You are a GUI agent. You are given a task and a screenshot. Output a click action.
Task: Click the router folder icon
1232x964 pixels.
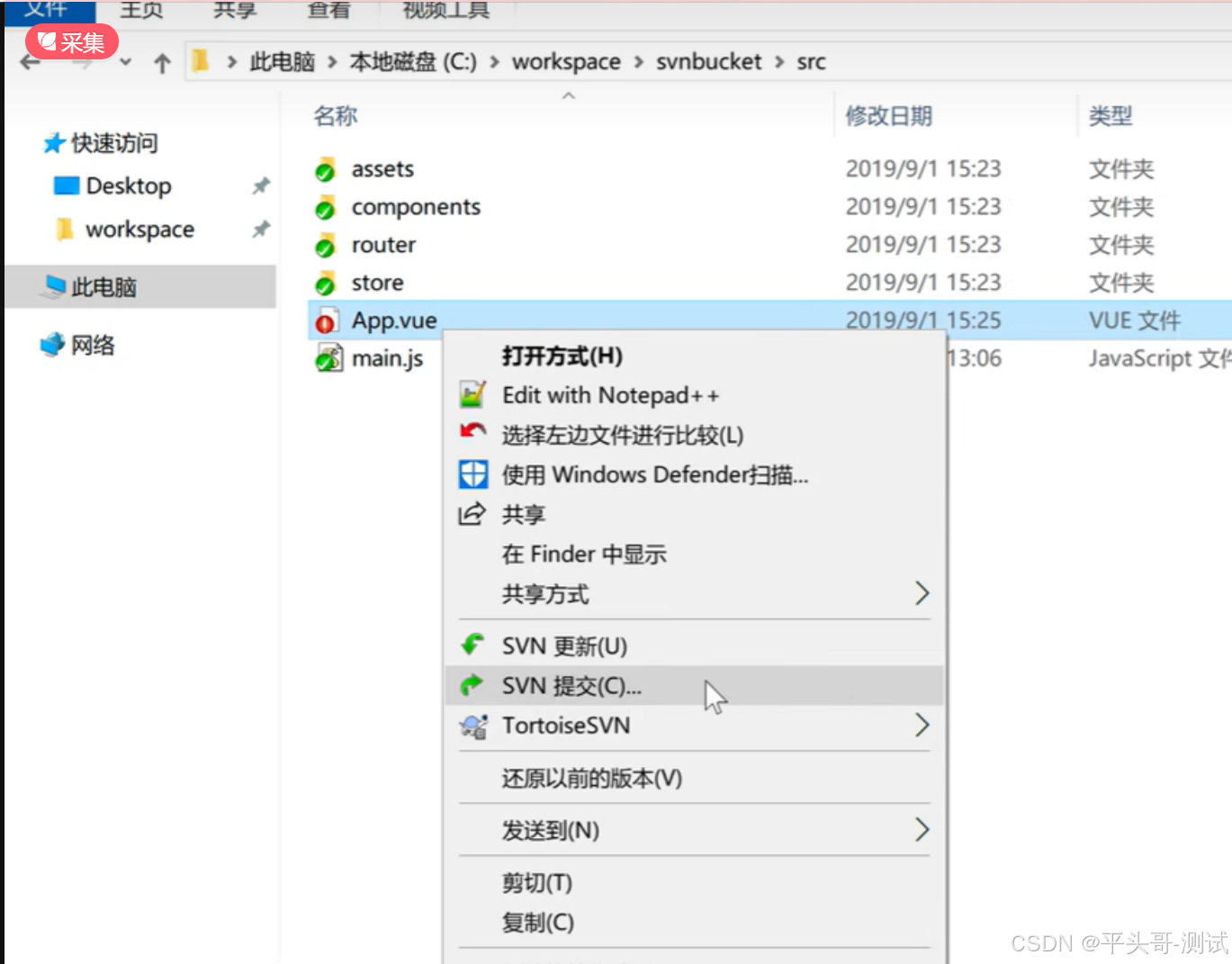325,246
